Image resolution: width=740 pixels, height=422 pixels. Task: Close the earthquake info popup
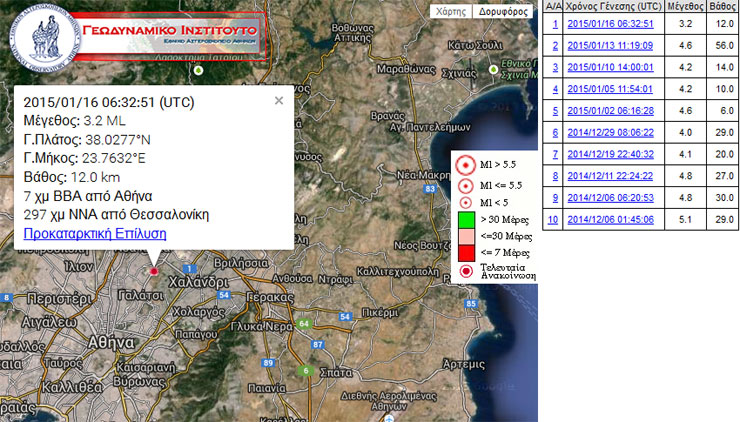pyautogui.click(x=279, y=100)
